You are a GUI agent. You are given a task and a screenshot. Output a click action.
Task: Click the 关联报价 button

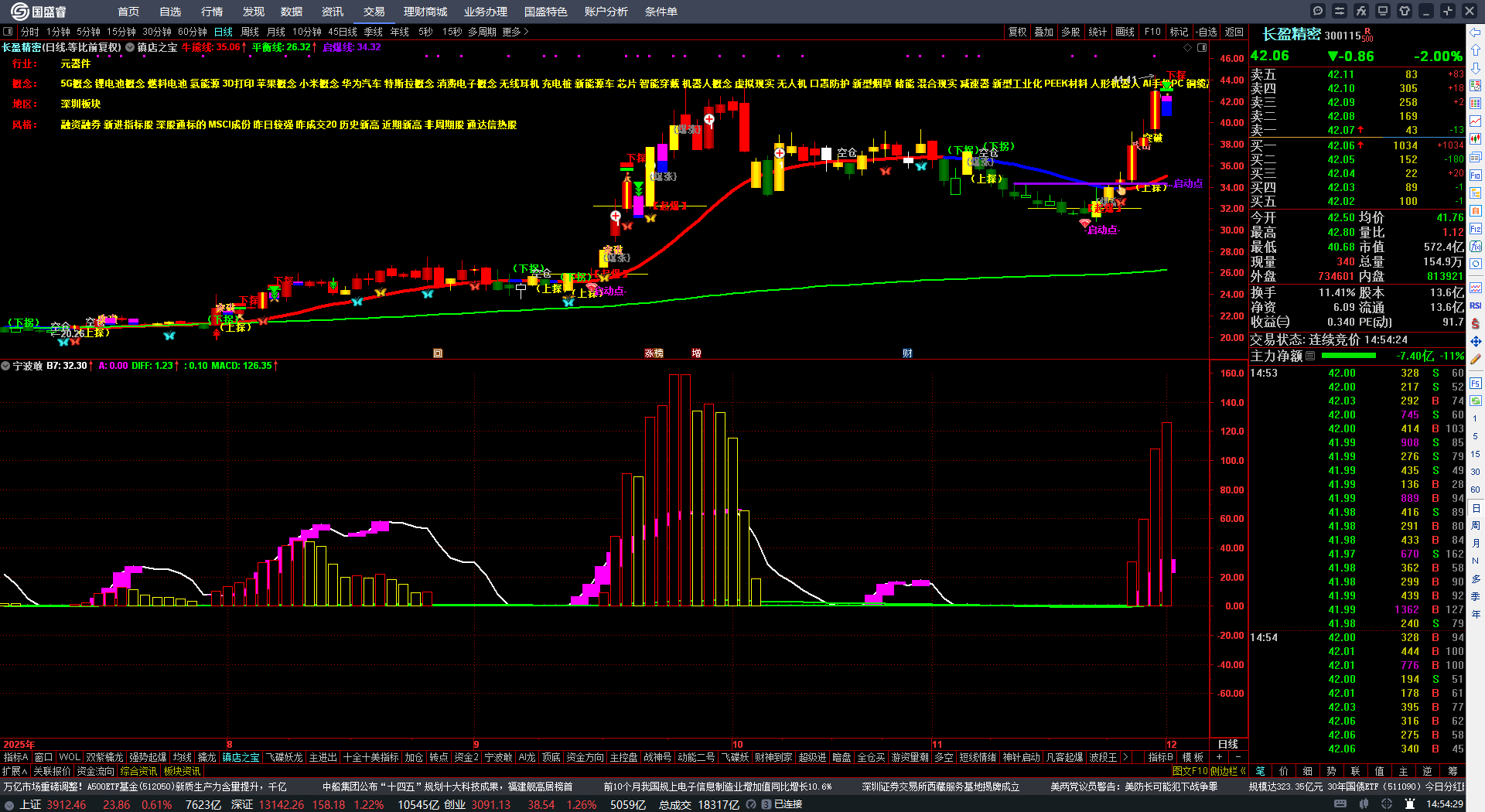(x=52, y=771)
